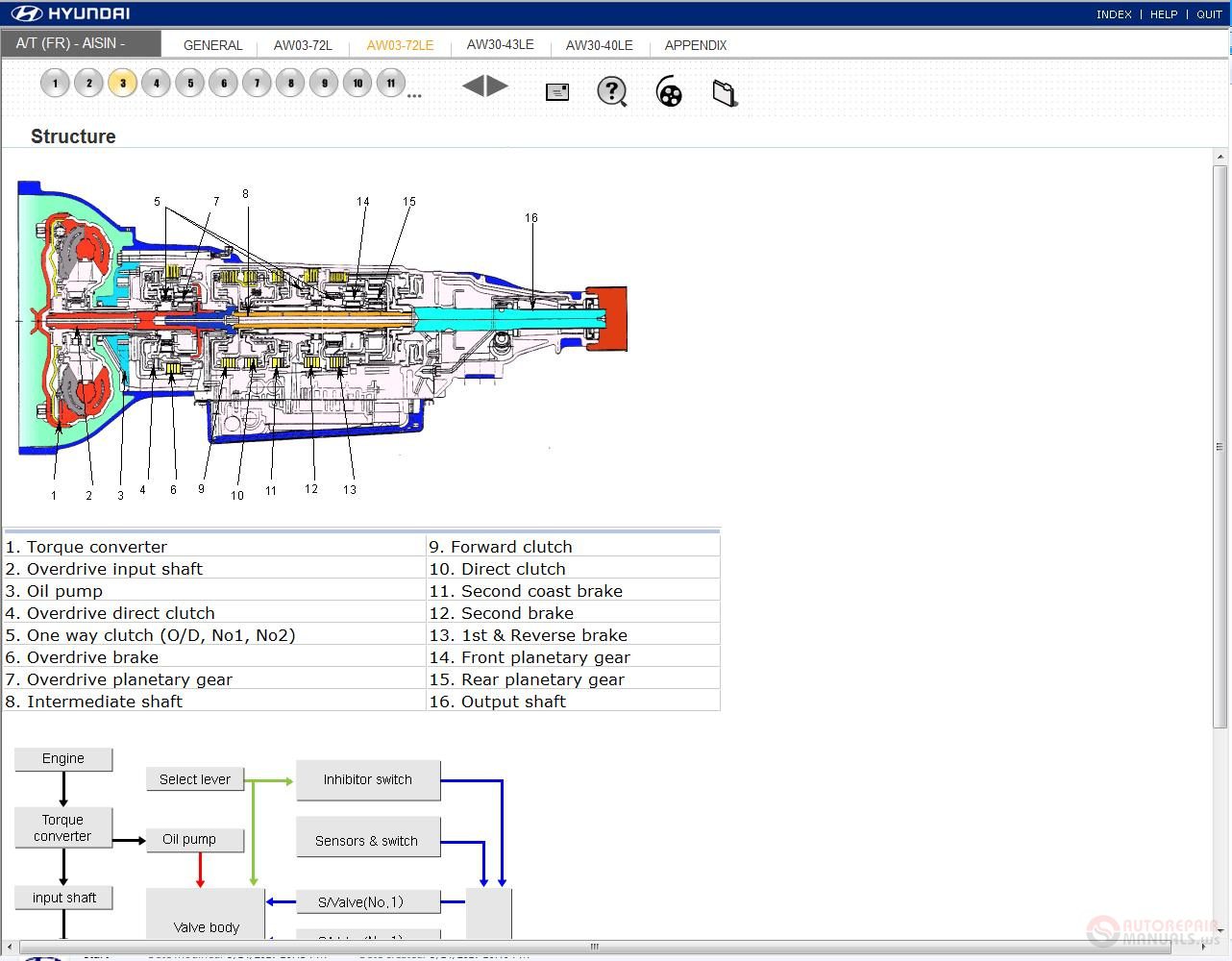
Task: Select '15. Rear planetary gear' row
Action: [x=573, y=678]
